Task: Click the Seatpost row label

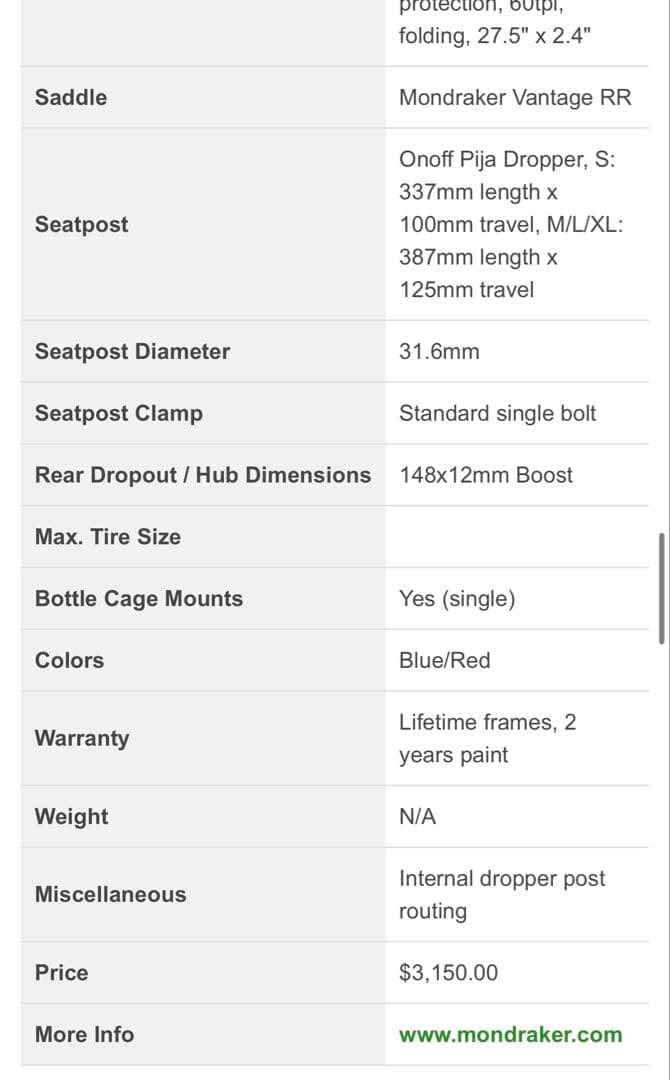Action: pyautogui.click(x=82, y=224)
